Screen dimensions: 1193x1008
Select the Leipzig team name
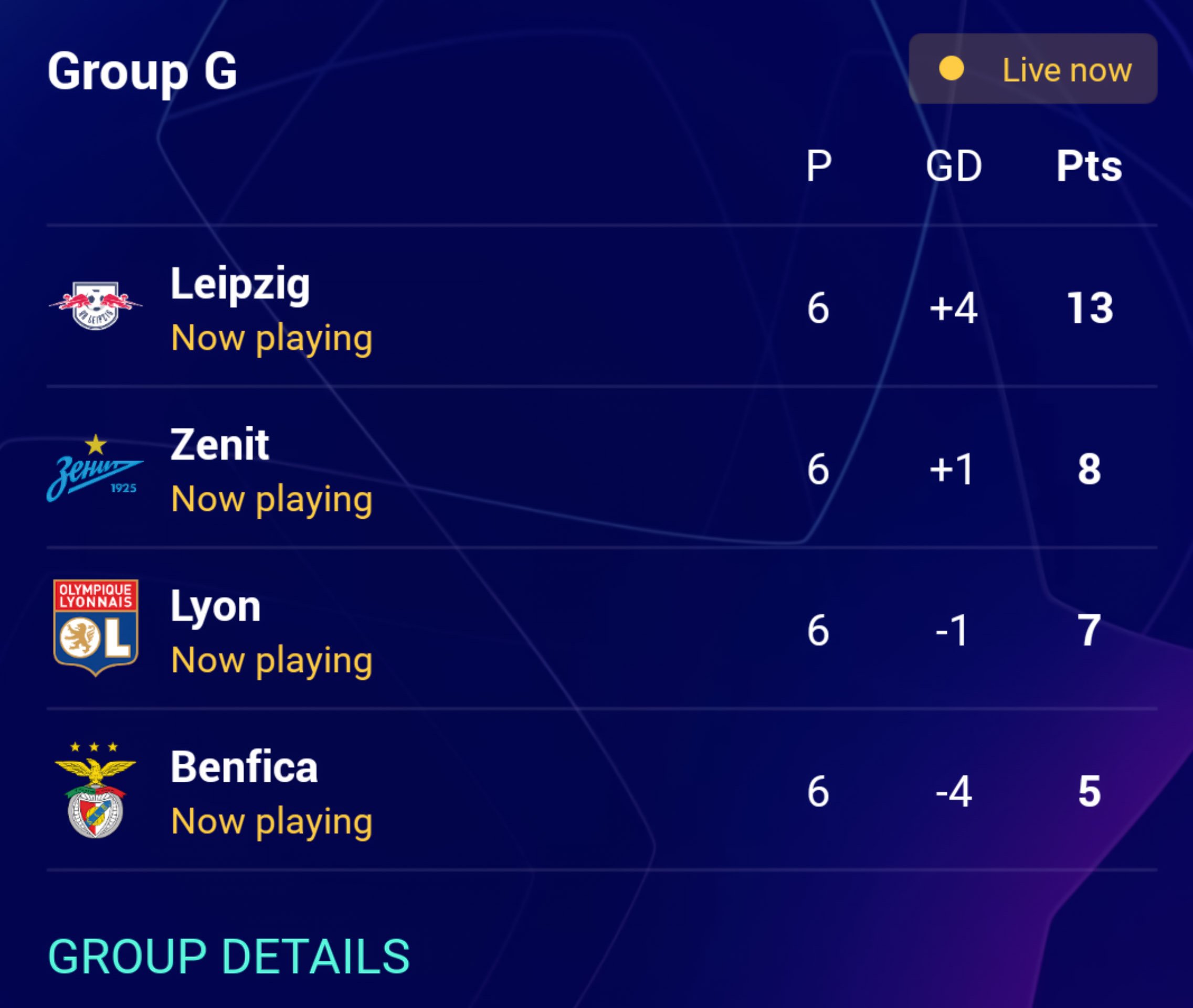[x=240, y=284]
